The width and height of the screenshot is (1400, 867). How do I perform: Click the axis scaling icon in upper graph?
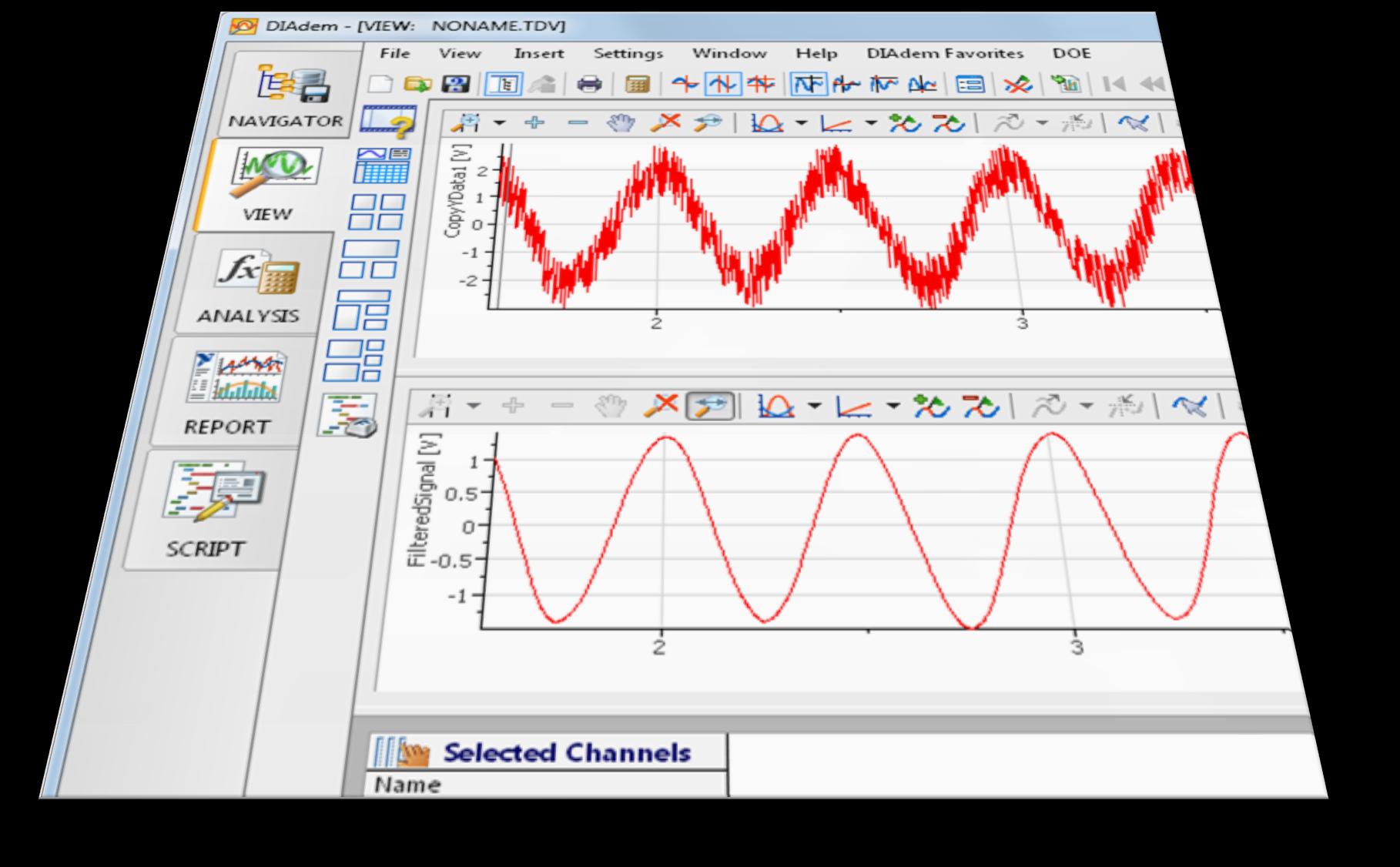click(x=836, y=122)
